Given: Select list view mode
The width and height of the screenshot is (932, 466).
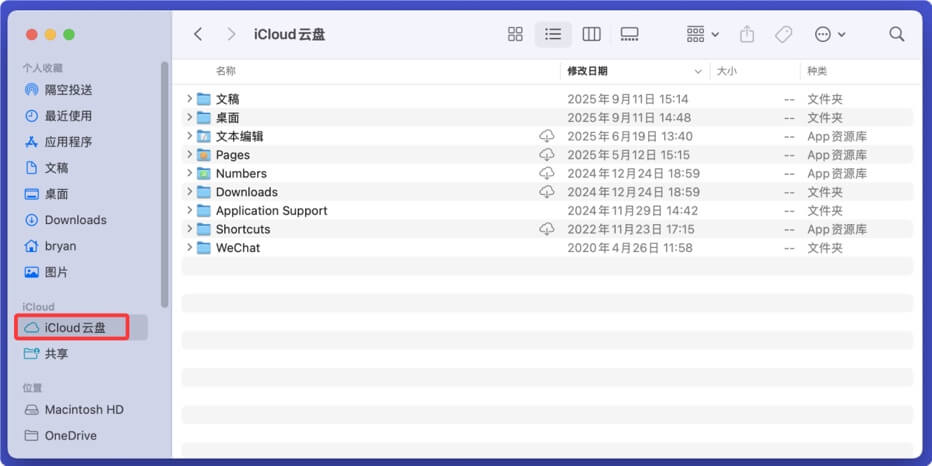Looking at the screenshot, I should (553, 34).
